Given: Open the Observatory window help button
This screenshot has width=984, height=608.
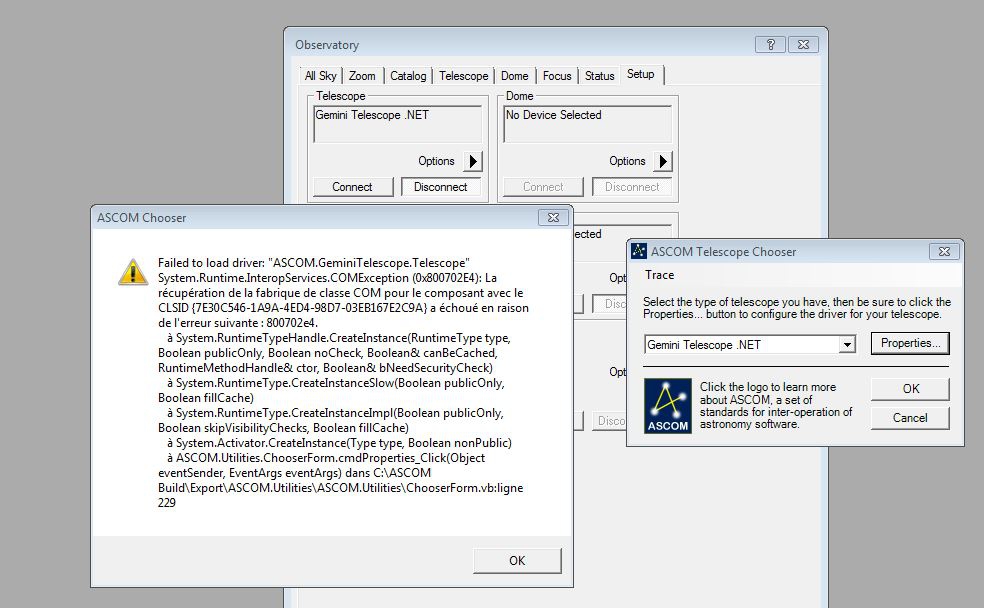Looking at the screenshot, I should pos(771,45).
